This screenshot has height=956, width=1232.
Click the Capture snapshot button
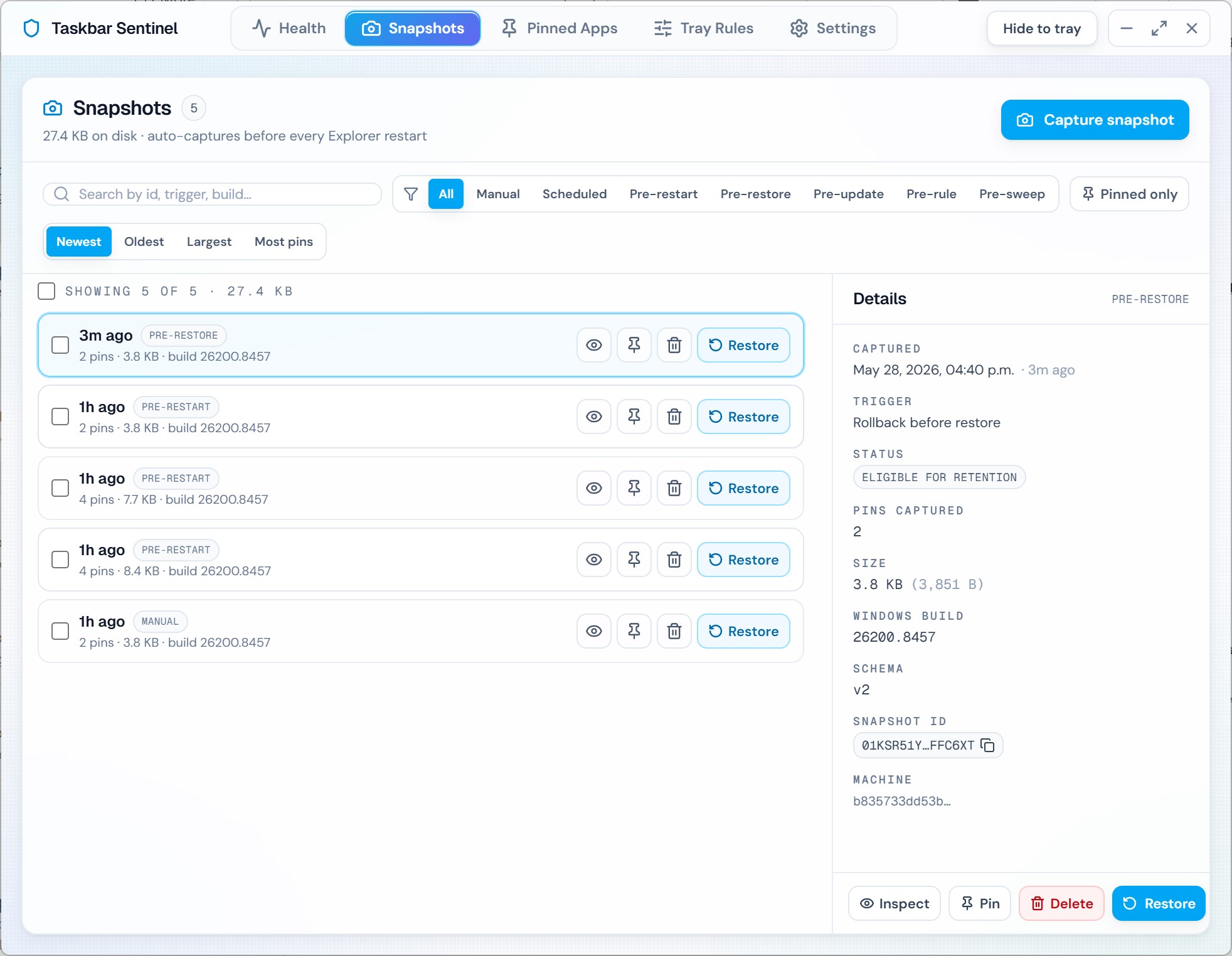[1095, 120]
